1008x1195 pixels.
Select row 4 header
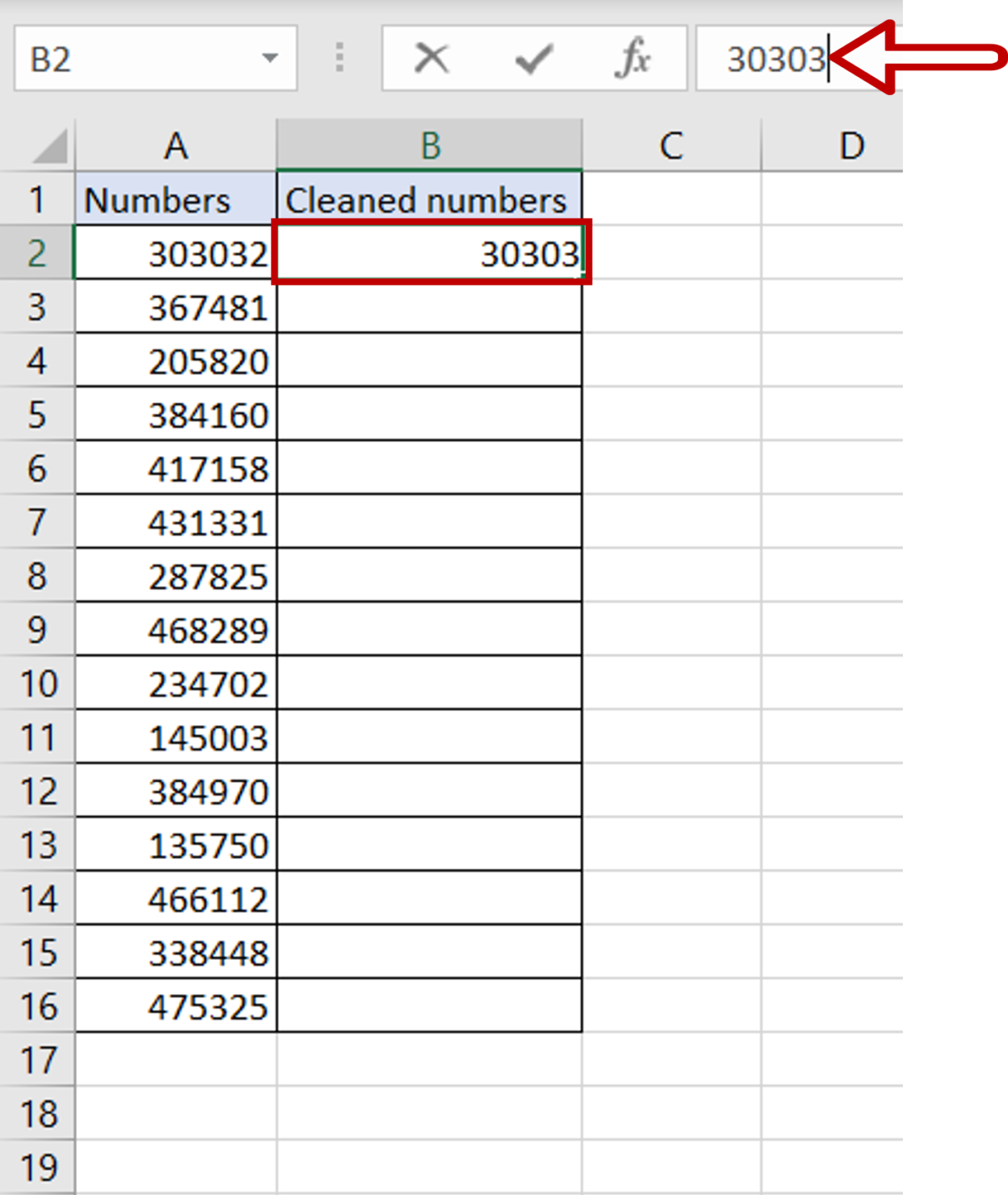(37, 360)
